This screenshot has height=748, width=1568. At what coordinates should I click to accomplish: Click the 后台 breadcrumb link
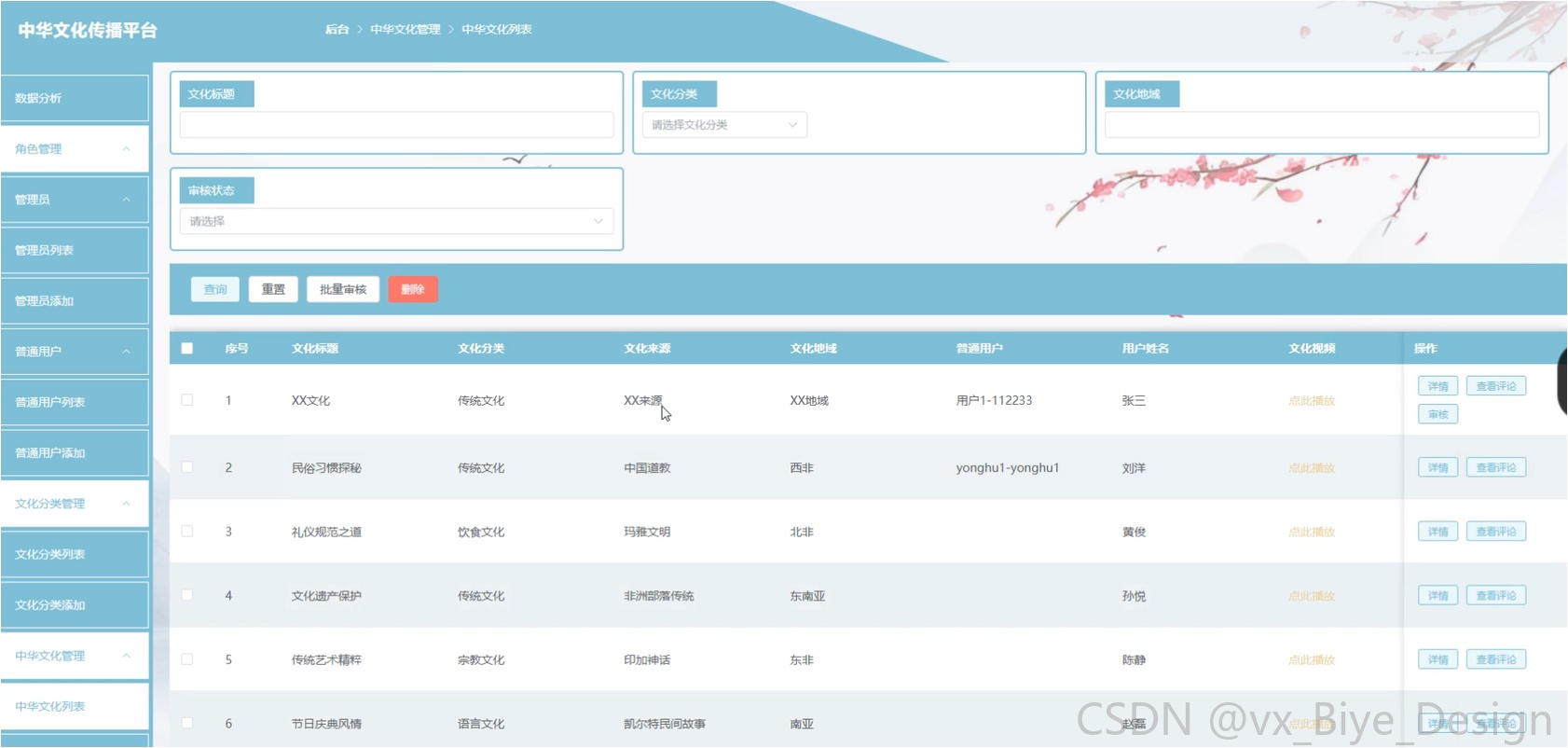[x=337, y=29]
